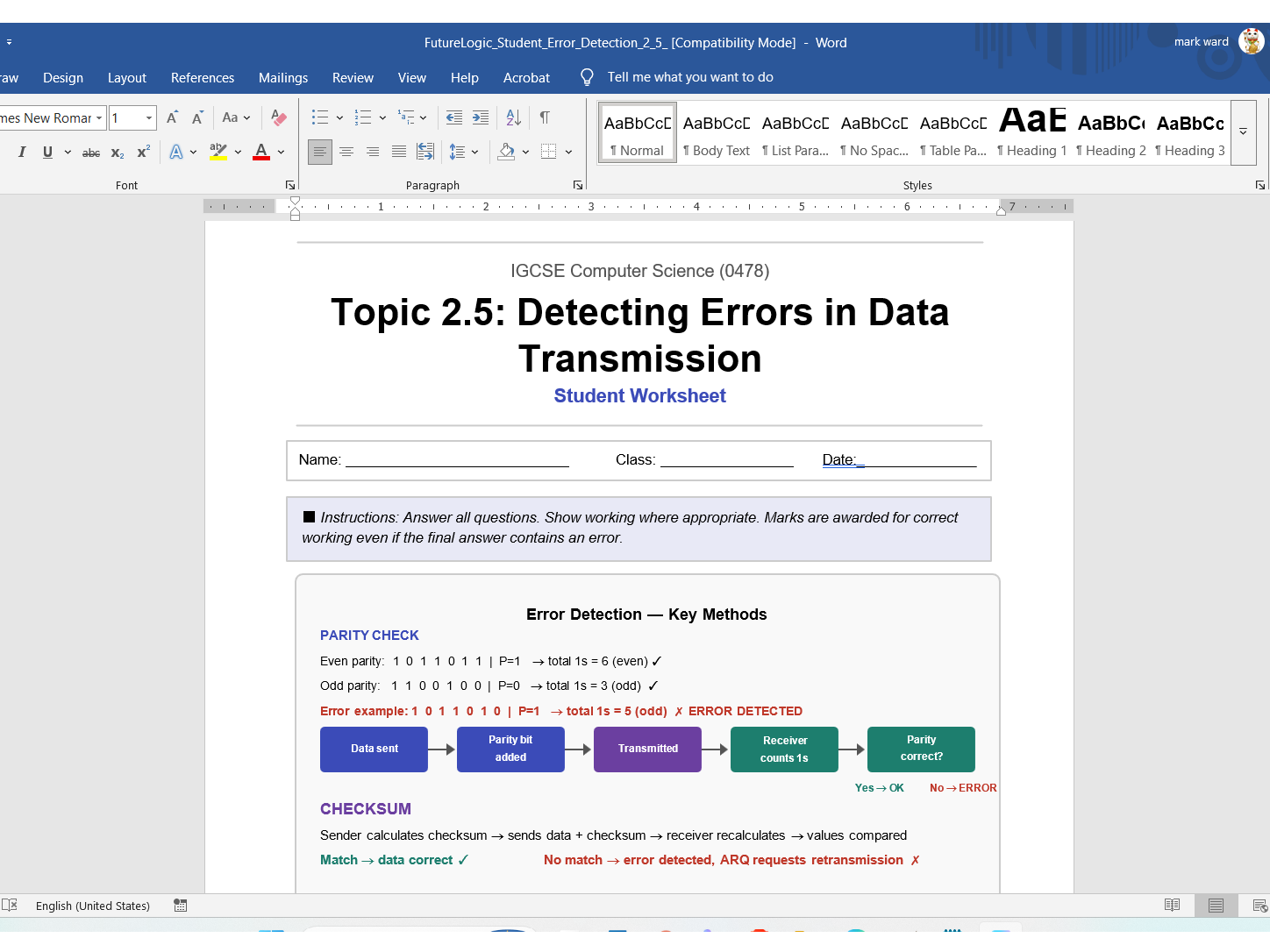Justify text icon

[x=399, y=152]
